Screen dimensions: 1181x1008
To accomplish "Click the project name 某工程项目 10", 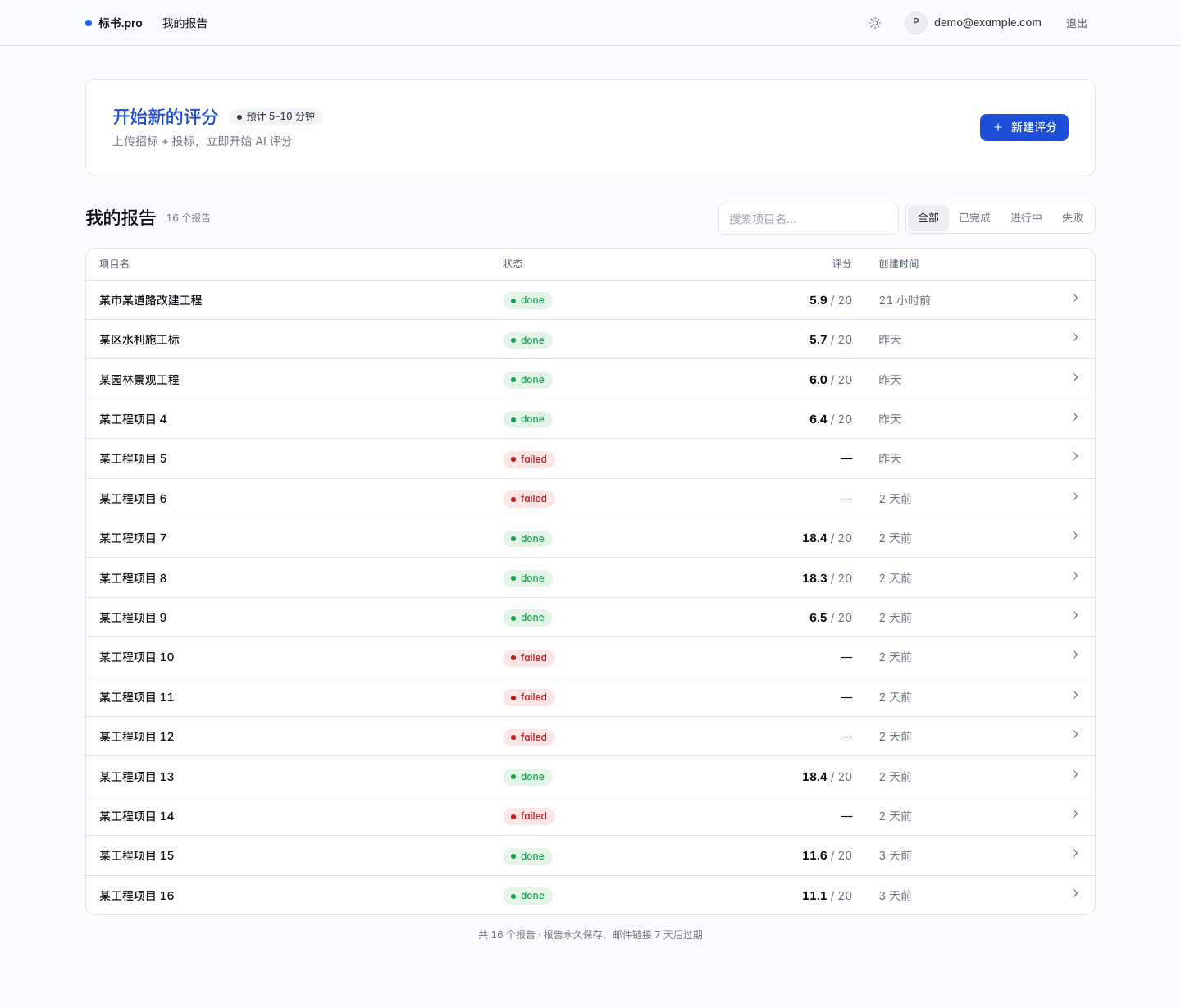I will tap(137, 657).
